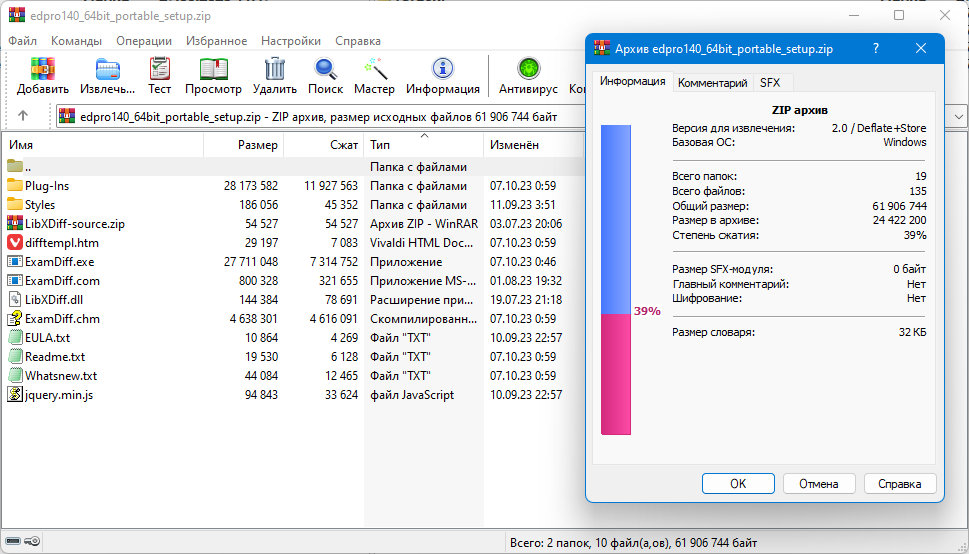Click the Удалить trash can icon
The image size is (969, 554).
point(274,69)
